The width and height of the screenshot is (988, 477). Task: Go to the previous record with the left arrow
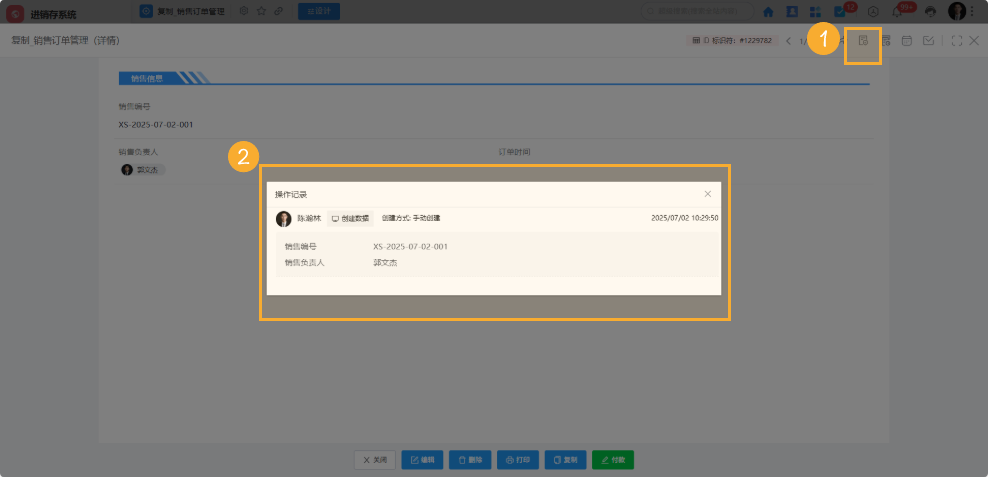coord(788,41)
